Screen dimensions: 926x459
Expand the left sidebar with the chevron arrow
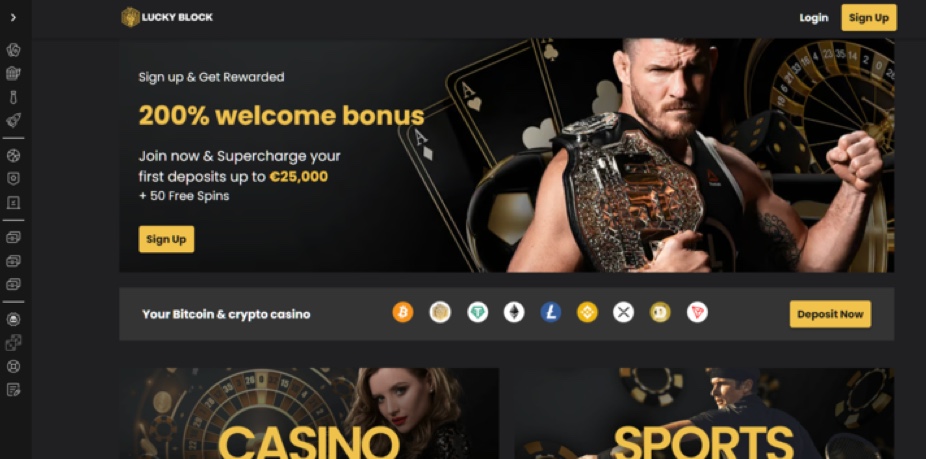13,18
